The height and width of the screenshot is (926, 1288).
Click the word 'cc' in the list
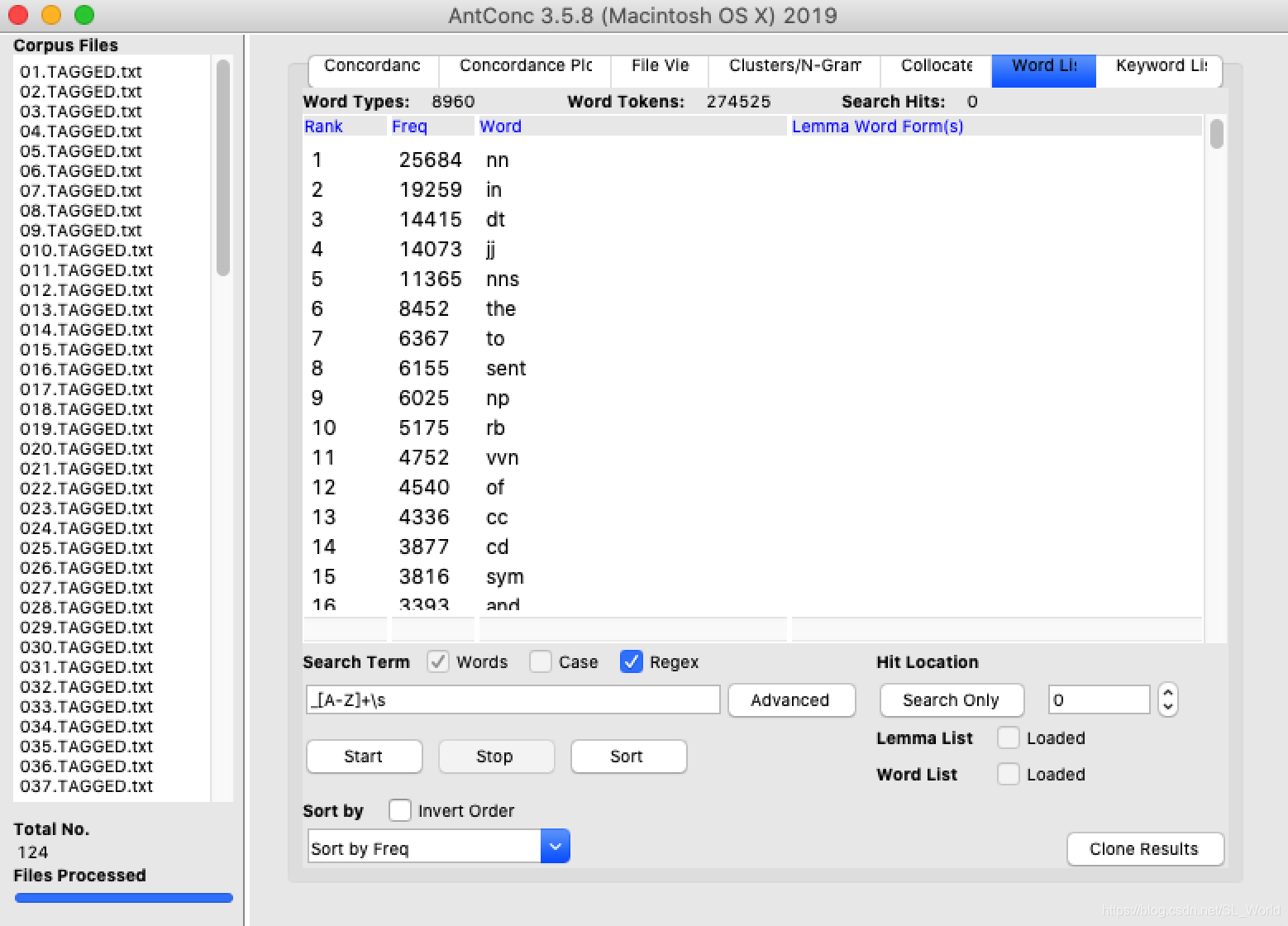pos(497,518)
